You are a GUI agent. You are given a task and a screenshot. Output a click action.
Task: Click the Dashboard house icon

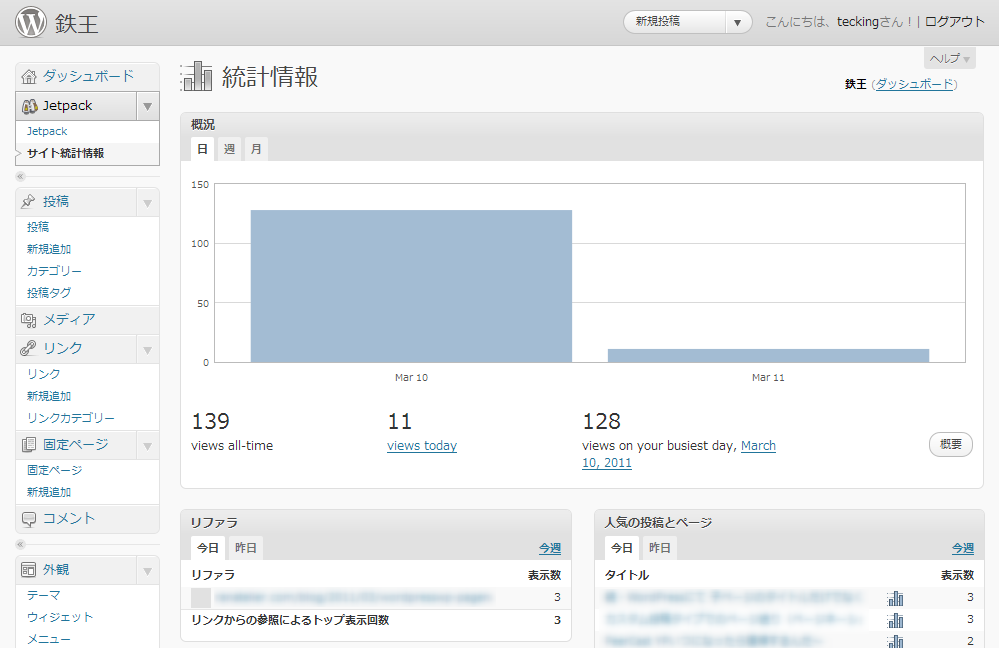29,76
